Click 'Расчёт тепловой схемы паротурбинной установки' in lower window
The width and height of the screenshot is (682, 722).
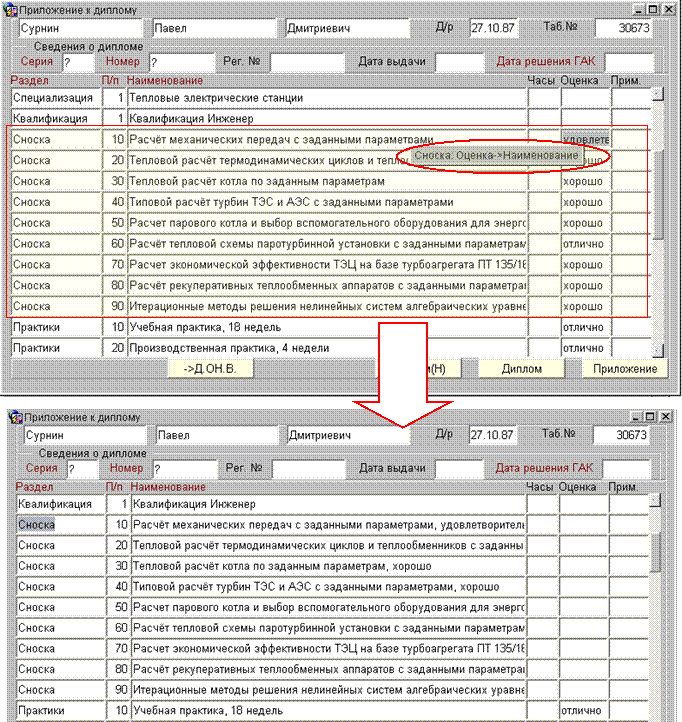click(x=328, y=628)
